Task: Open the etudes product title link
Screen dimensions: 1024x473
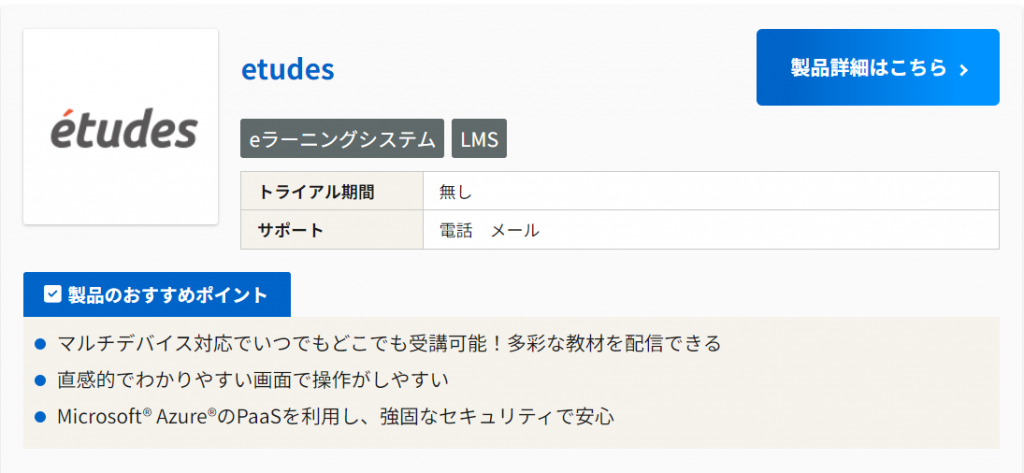Action: pos(287,70)
